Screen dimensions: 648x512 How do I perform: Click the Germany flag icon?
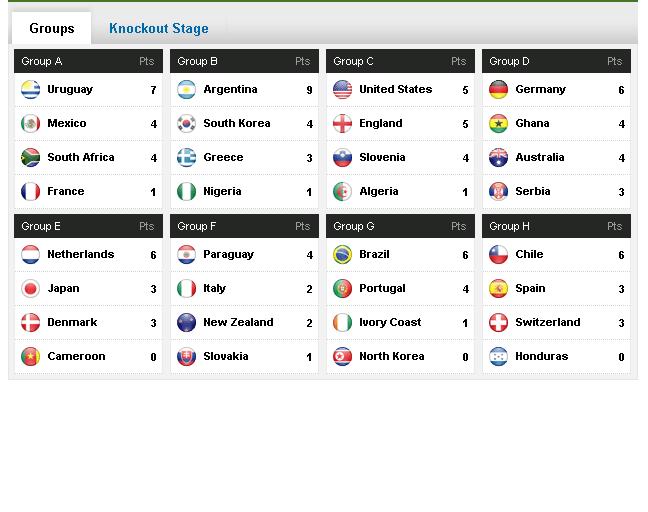(498, 90)
